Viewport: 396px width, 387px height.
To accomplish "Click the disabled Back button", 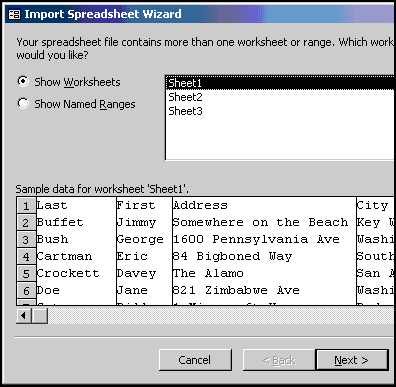I will point(279,360).
